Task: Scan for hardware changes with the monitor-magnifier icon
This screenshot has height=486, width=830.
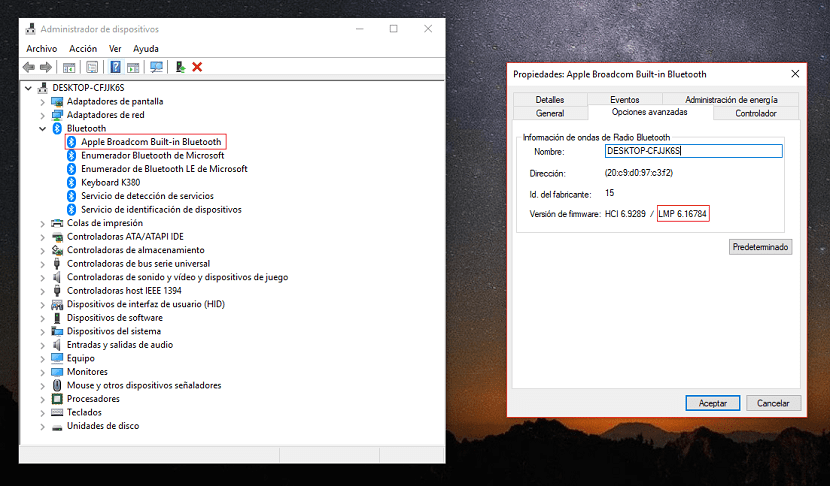Action: (156, 67)
